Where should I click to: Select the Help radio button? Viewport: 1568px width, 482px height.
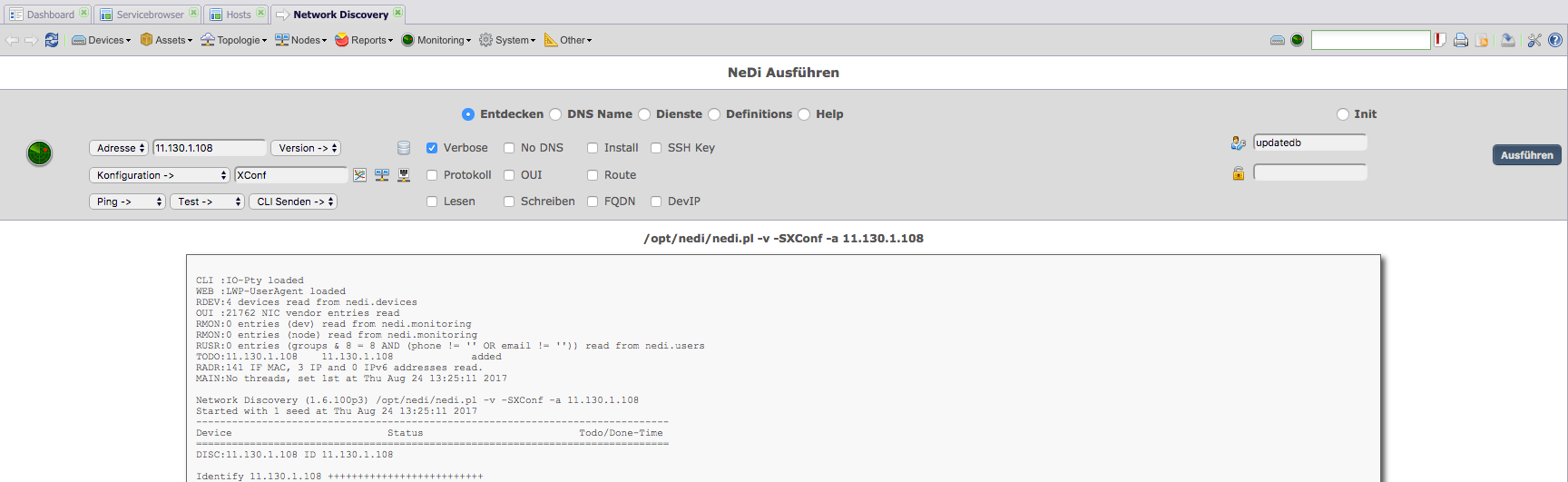click(804, 114)
